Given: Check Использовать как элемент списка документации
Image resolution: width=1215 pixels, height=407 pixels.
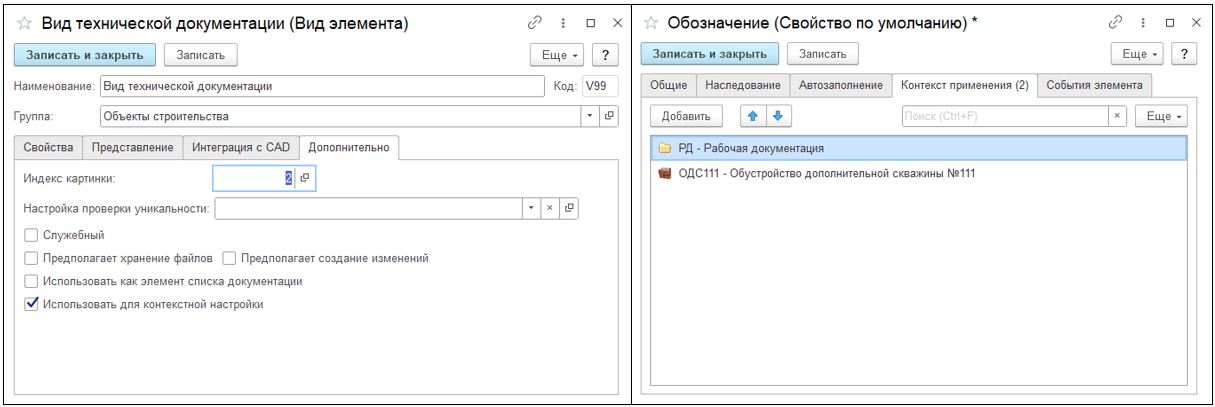Looking at the screenshot, I should pyautogui.click(x=32, y=281).
